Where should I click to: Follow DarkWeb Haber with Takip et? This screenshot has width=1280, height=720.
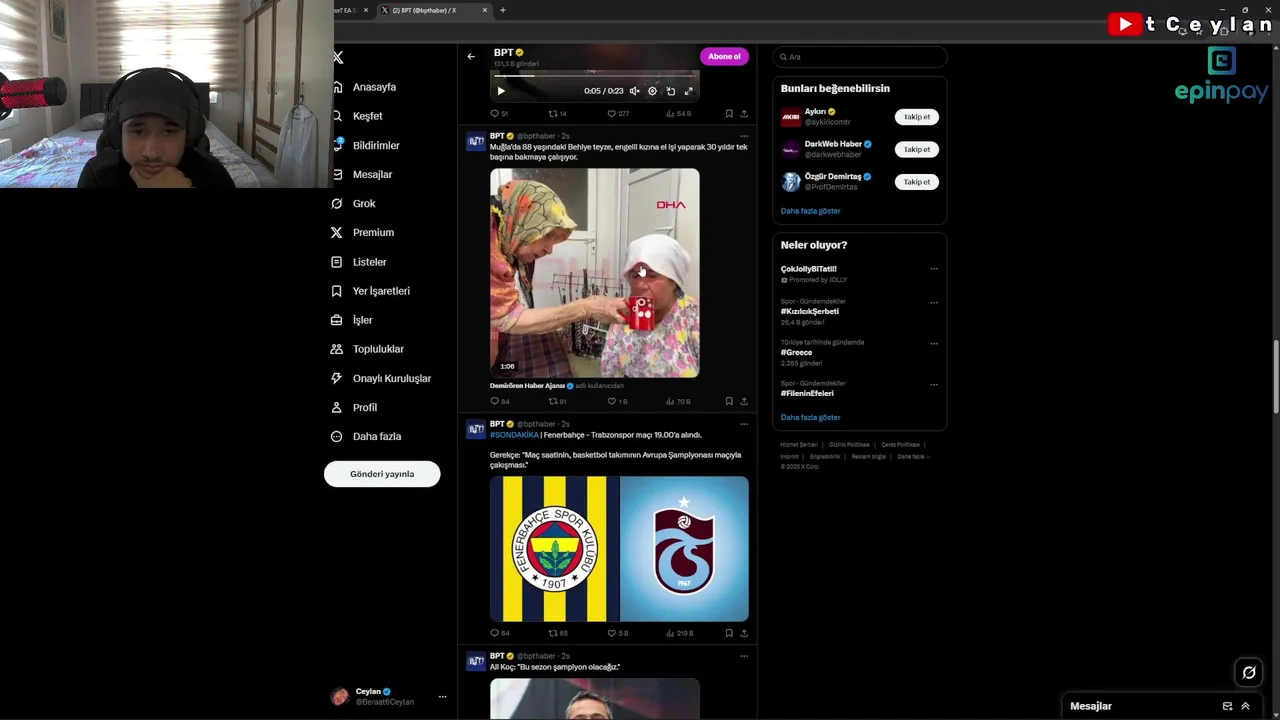917,149
